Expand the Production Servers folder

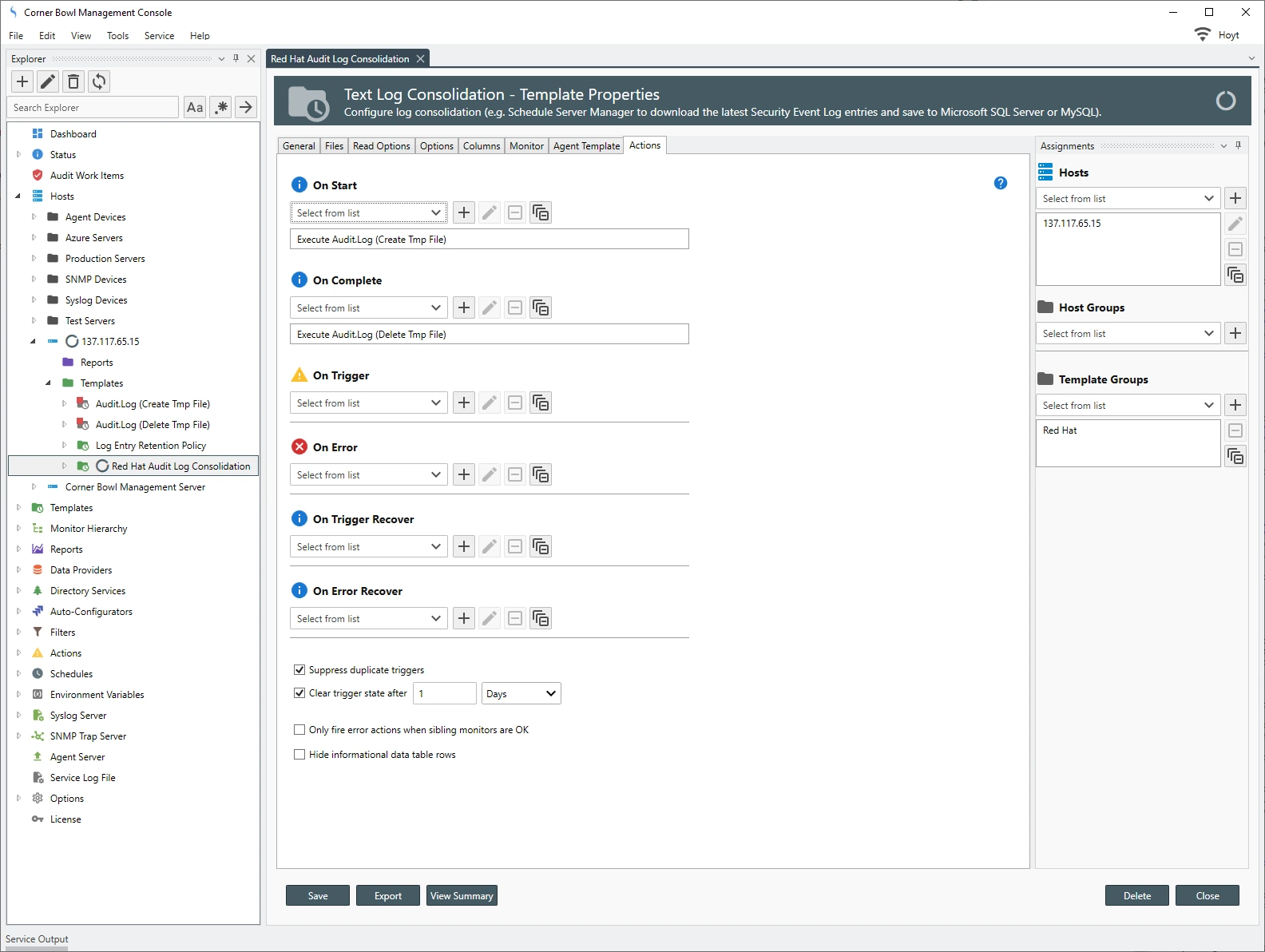(x=34, y=259)
